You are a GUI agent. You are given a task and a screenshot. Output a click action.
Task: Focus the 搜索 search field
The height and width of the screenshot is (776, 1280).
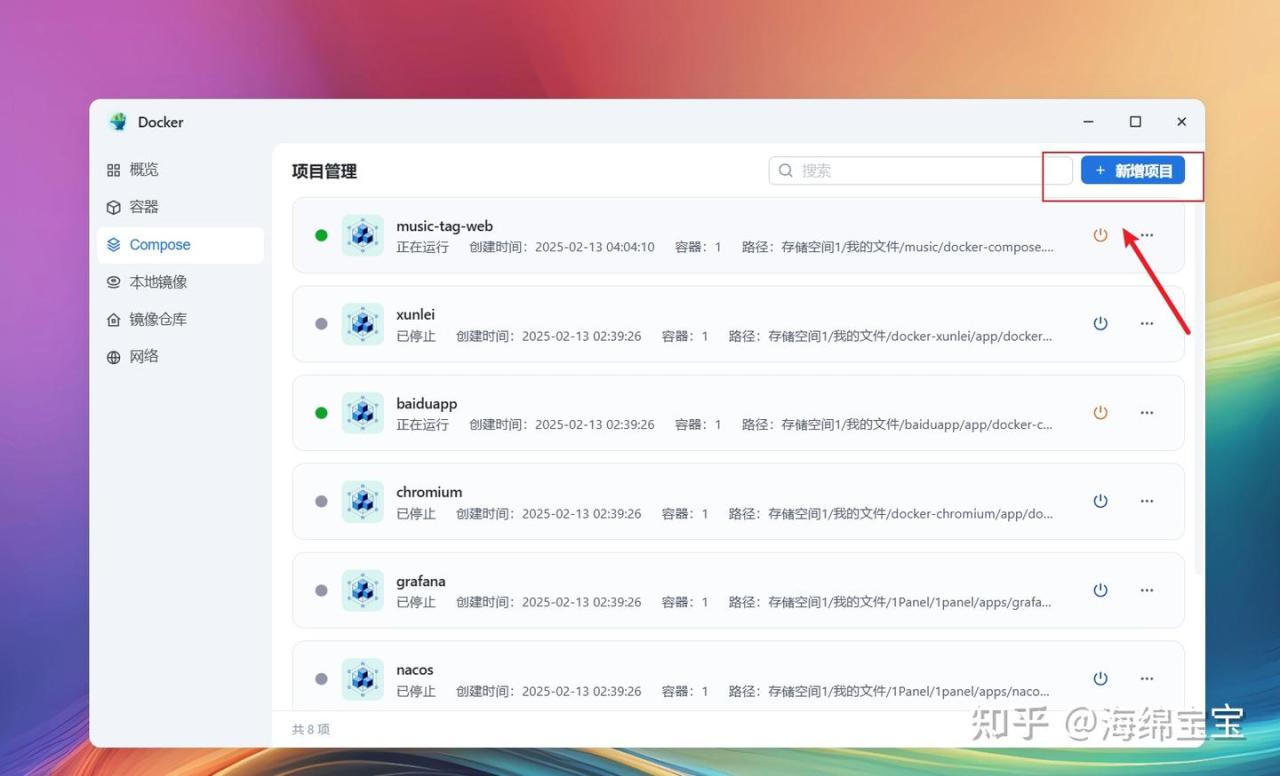coord(920,171)
